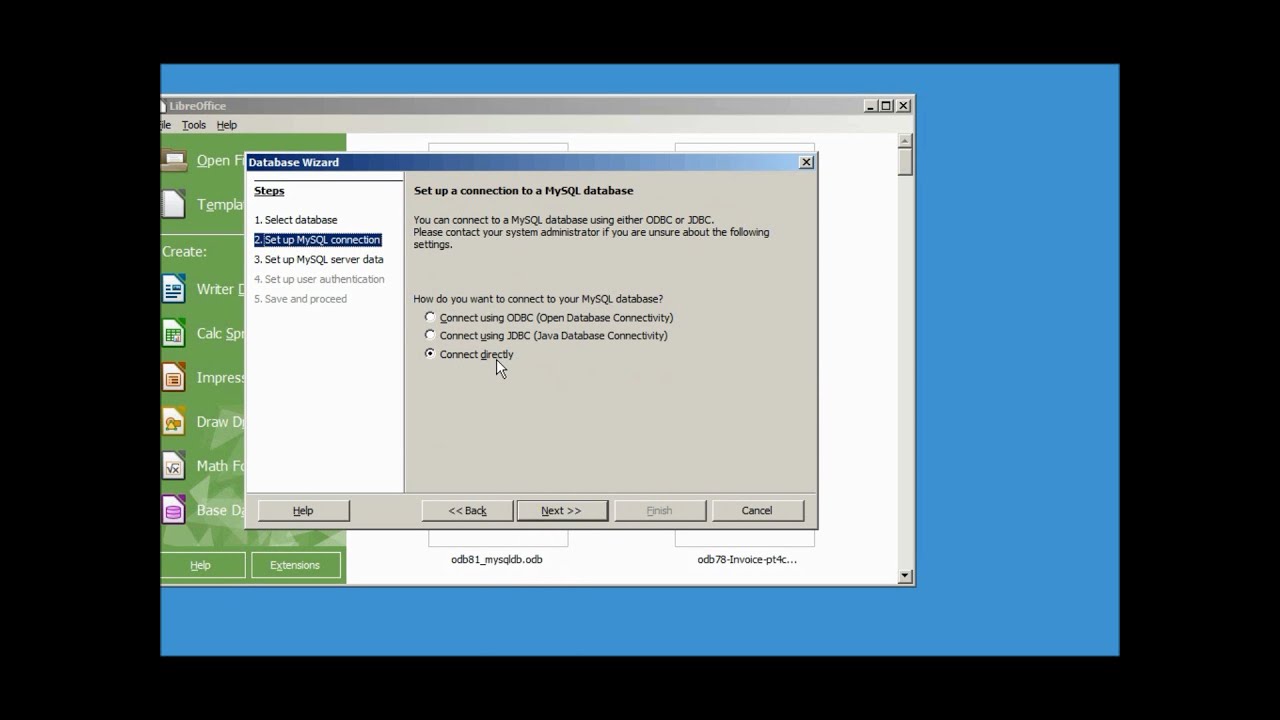Viewport: 1280px width, 720px height.
Task: Click the Next >> button
Action: tap(562, 510)
